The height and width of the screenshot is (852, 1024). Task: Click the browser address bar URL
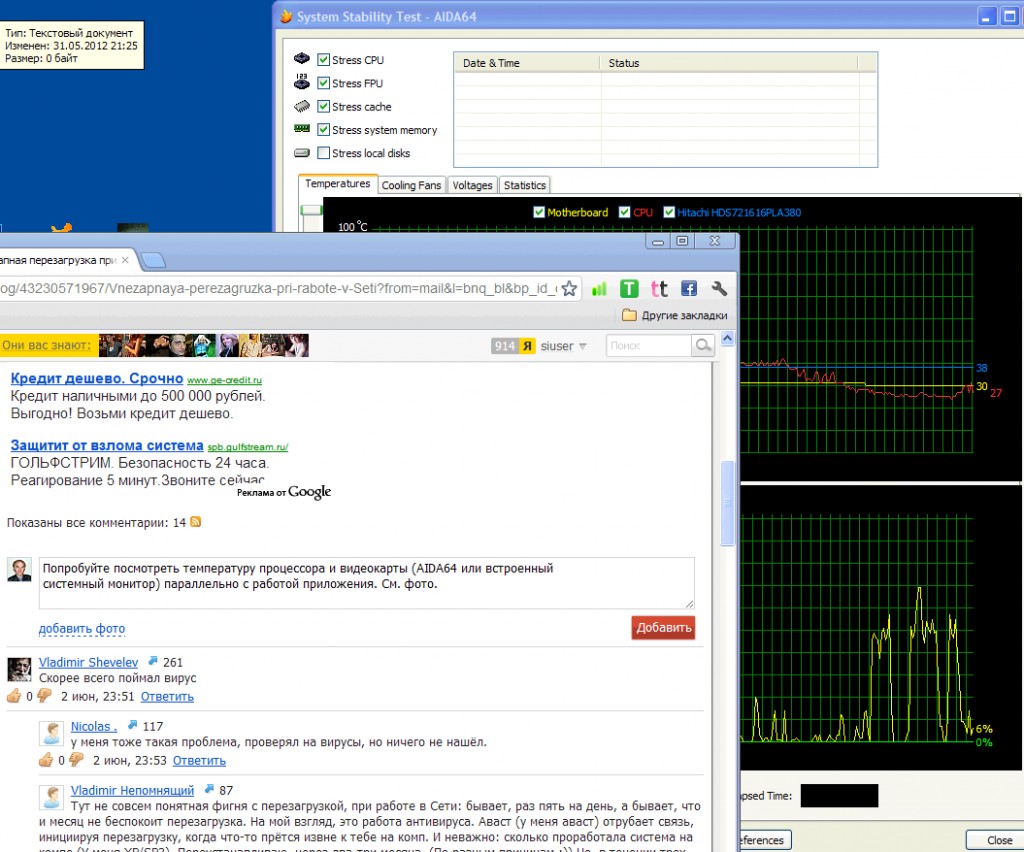(279, 289)
